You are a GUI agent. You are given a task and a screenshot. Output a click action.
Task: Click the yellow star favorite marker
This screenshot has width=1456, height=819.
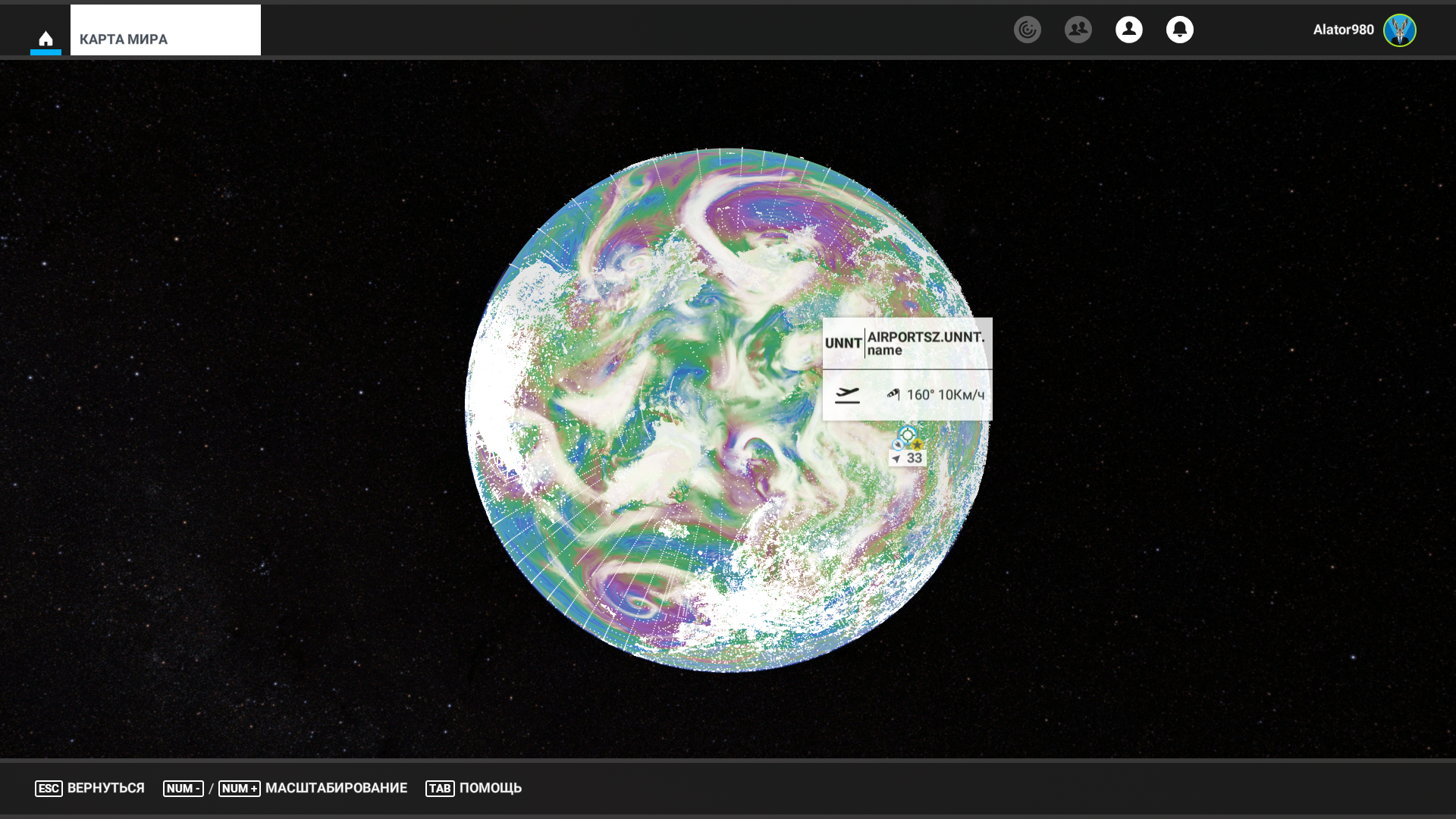click(918, 444)
